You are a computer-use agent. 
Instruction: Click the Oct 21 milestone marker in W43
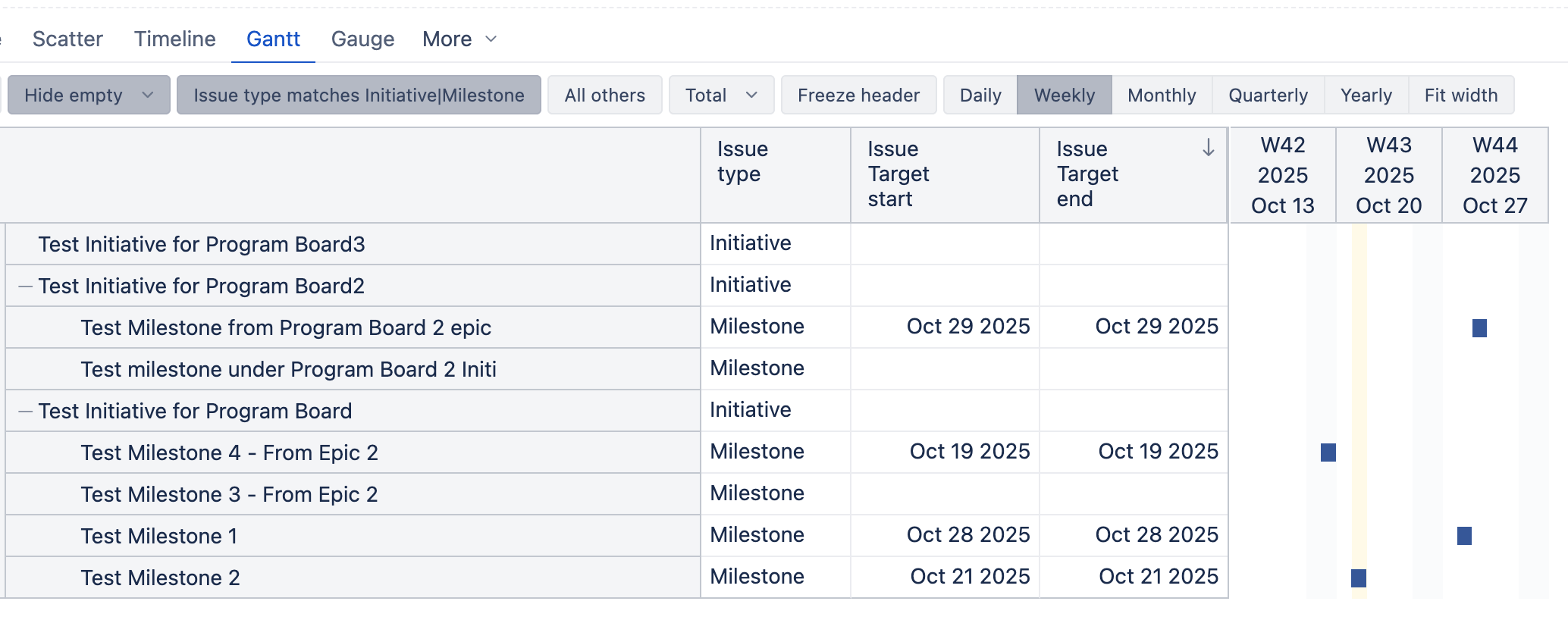pyautogui.click(x=1358, y=578)
